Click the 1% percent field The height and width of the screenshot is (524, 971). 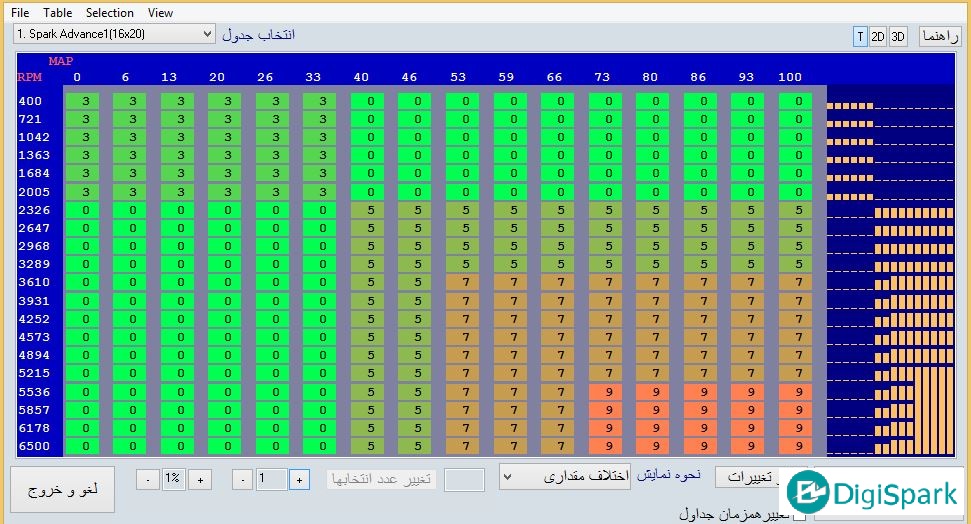click(173, 479)
